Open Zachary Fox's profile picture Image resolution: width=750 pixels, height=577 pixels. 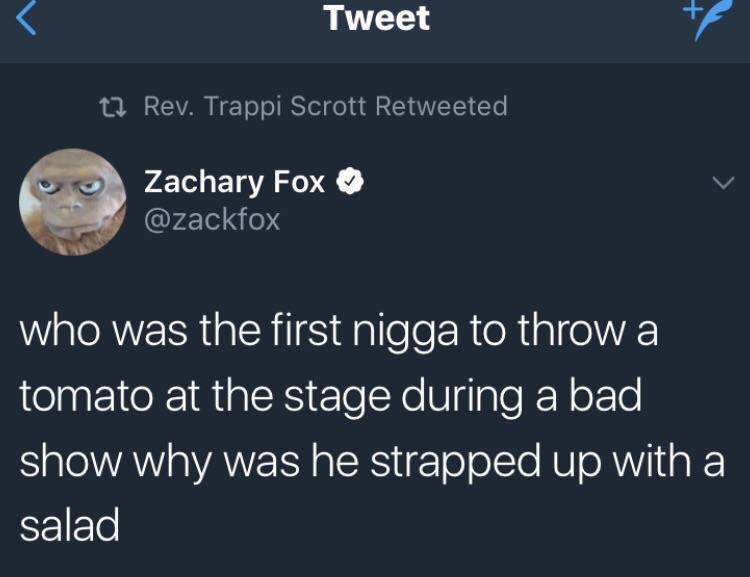tap(70, 202)
